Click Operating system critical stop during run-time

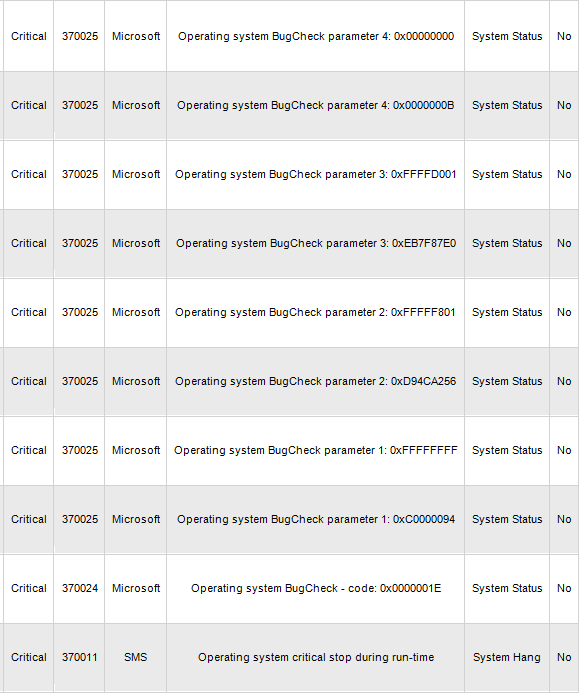[316, 657]
